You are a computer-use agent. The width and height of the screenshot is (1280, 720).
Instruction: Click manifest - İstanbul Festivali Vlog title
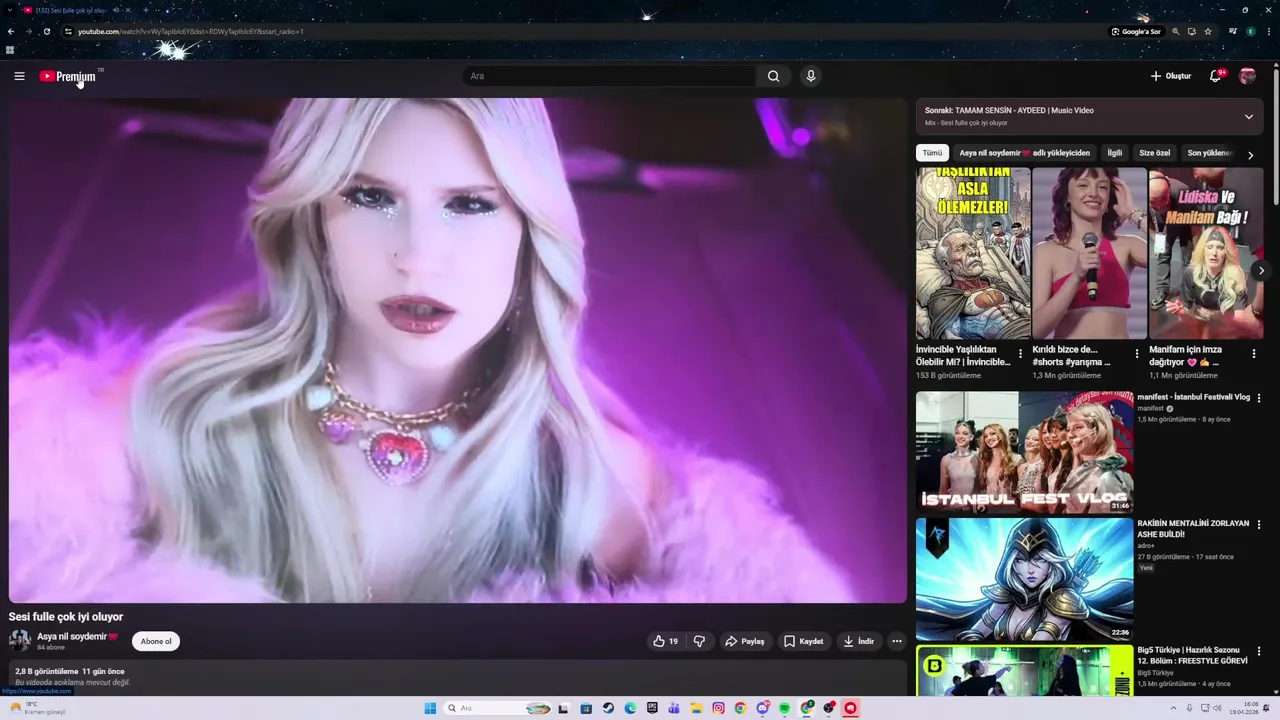pyautogui.click(x=1194, y=397)
